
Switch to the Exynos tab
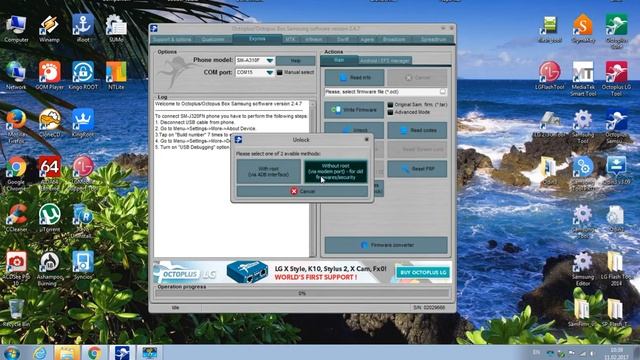tap(257, 39)
